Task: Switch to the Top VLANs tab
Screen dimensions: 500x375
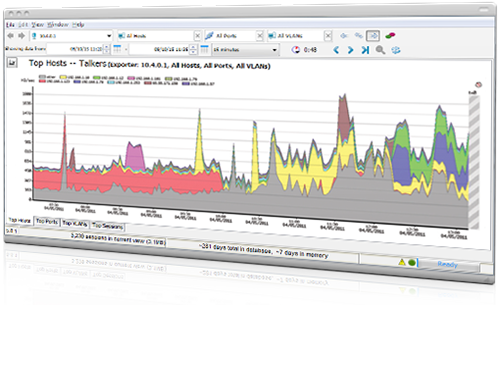Action: click(x=75, y=223)
